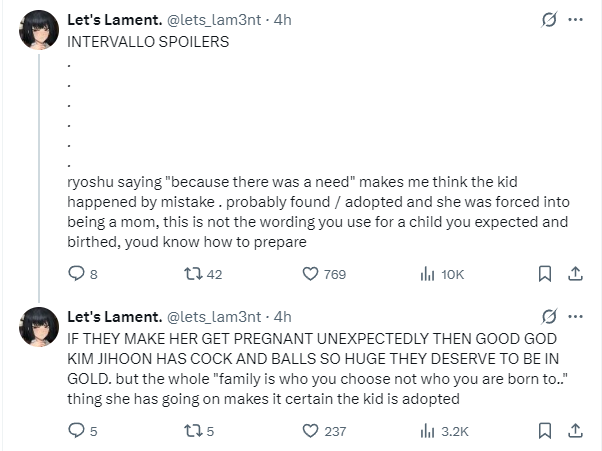This screenshot has height=451, width=602.
Task: View analytics of the 10K views tweet
Action: (x=426, y=273)
